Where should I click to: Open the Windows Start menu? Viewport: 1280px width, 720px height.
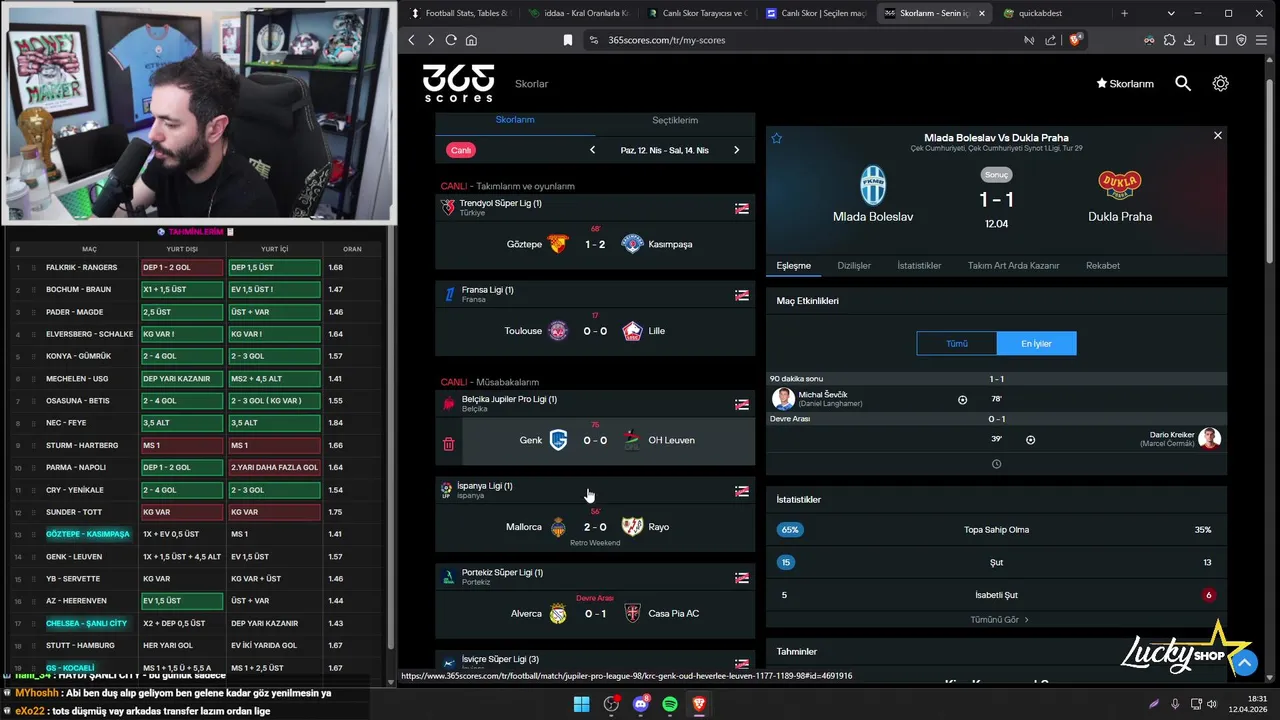[581, 704]
